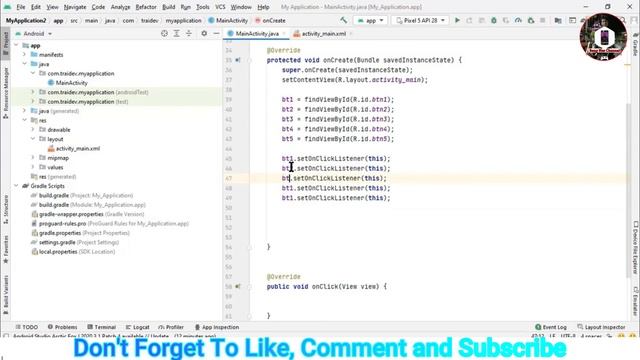The height and width of the screenshot is (360, 640).
Task: Open the Event Log panel
Action: 551,327
